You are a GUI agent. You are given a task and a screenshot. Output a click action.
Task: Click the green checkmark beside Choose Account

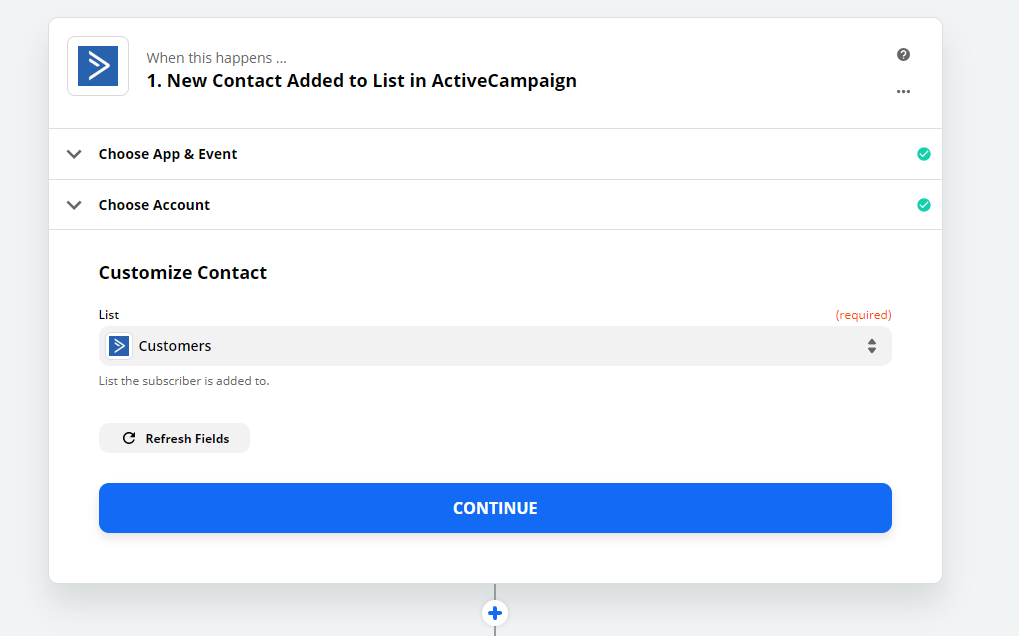pyautogui.click(x=923, y=205)
